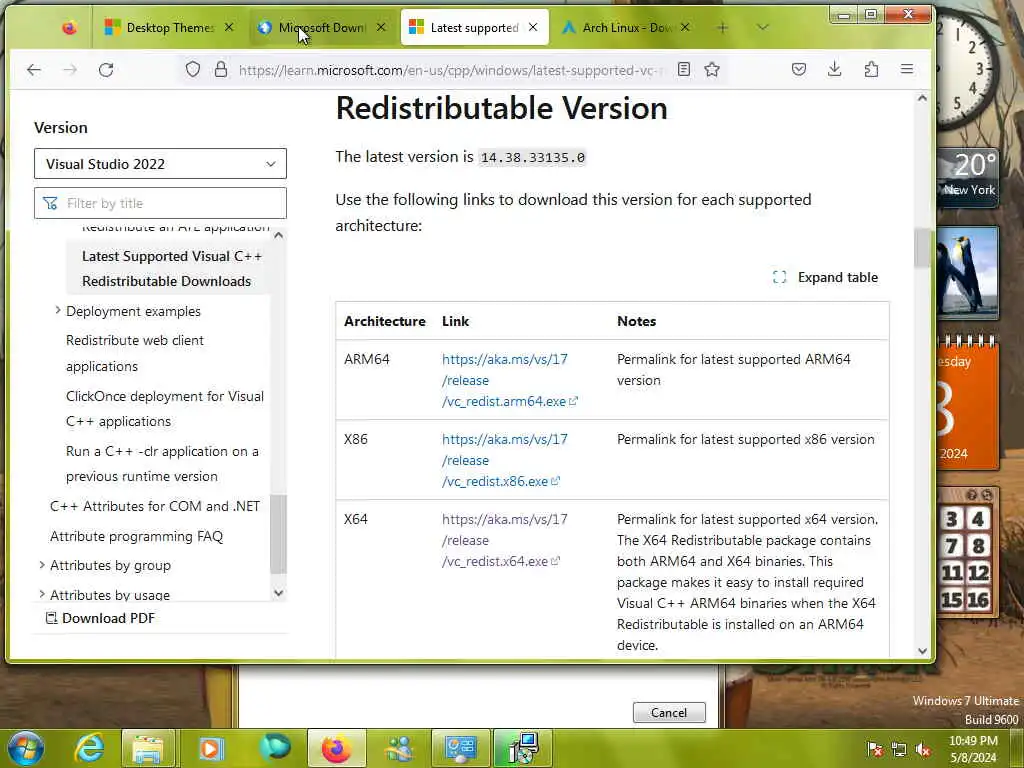The height and width of the screenshot is (768, 1024).
Task: Download the X86 vc_redist.x86.exe link
Action: 504,460
